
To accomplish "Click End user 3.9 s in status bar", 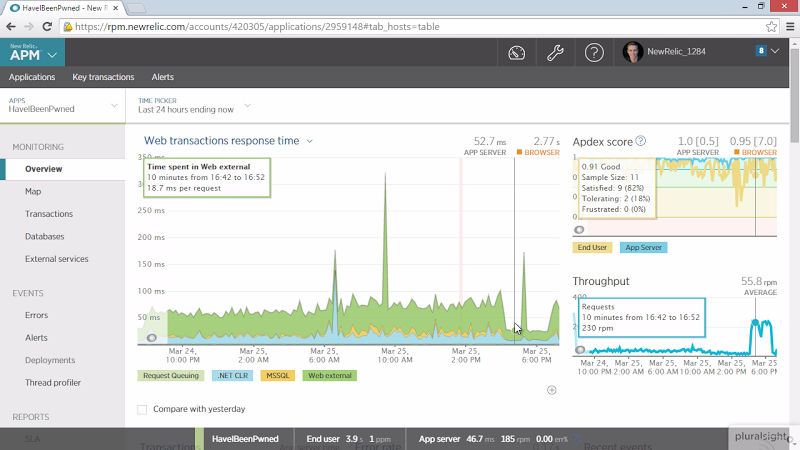I will point(335,439).
